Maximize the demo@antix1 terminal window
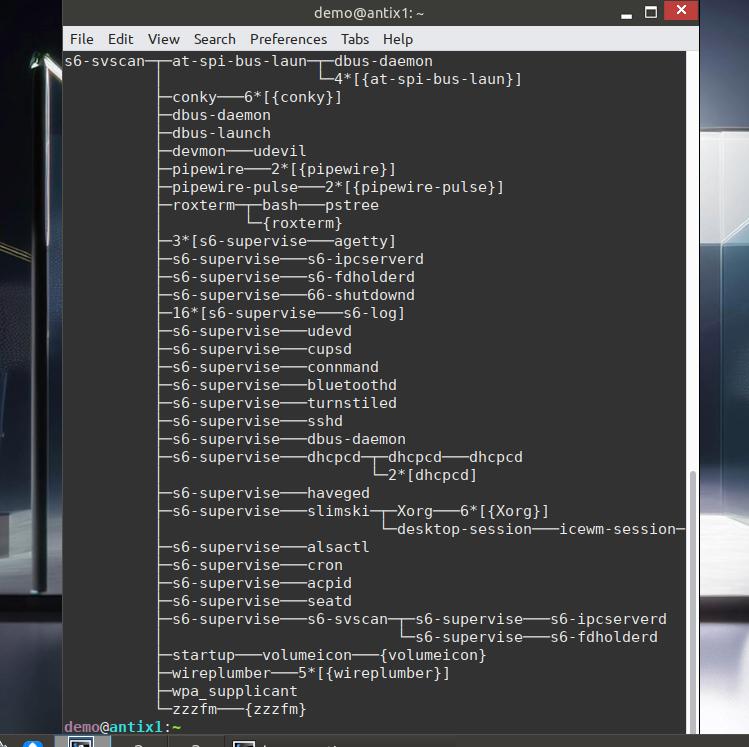Screen dimensions: 749x747 click(x=651, y=12)
